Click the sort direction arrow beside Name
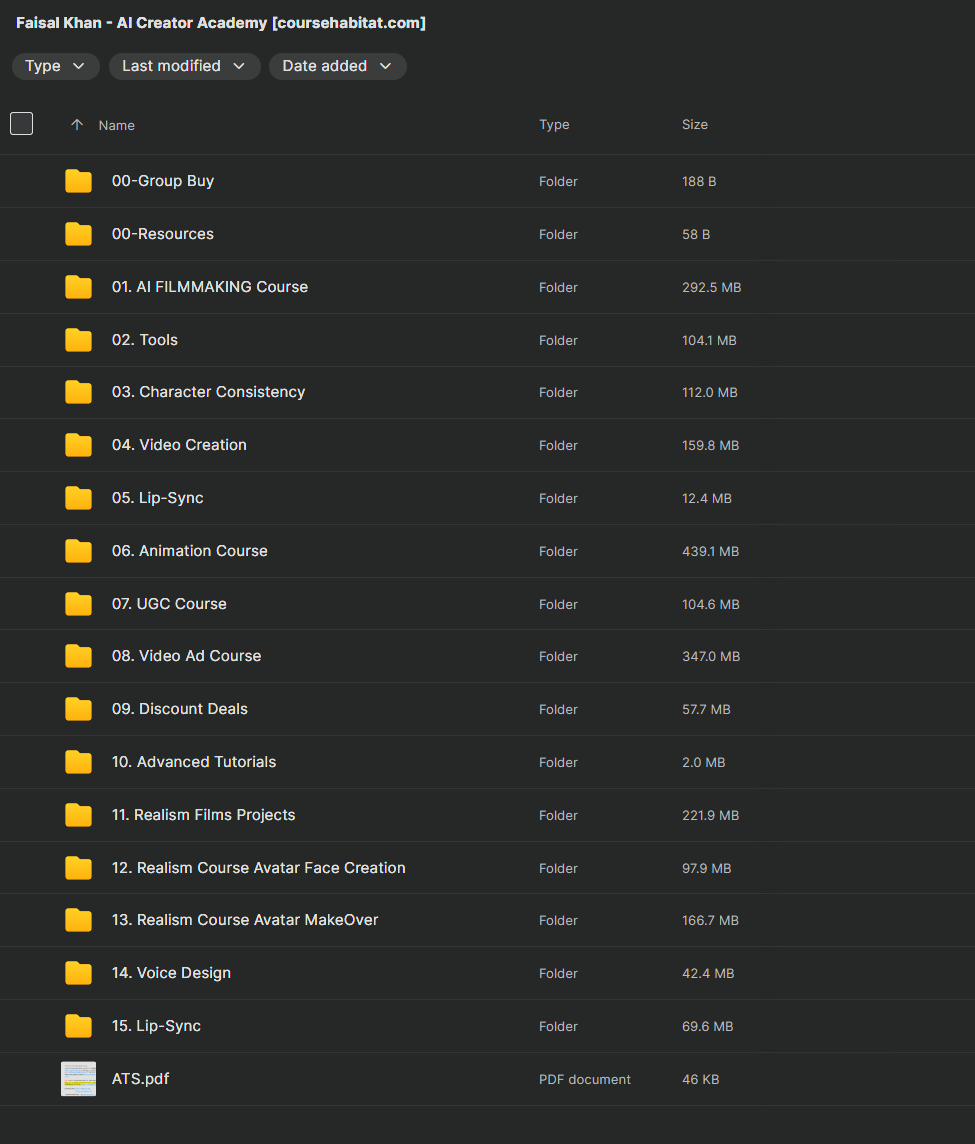975x1144 pixels. (77, 125)
